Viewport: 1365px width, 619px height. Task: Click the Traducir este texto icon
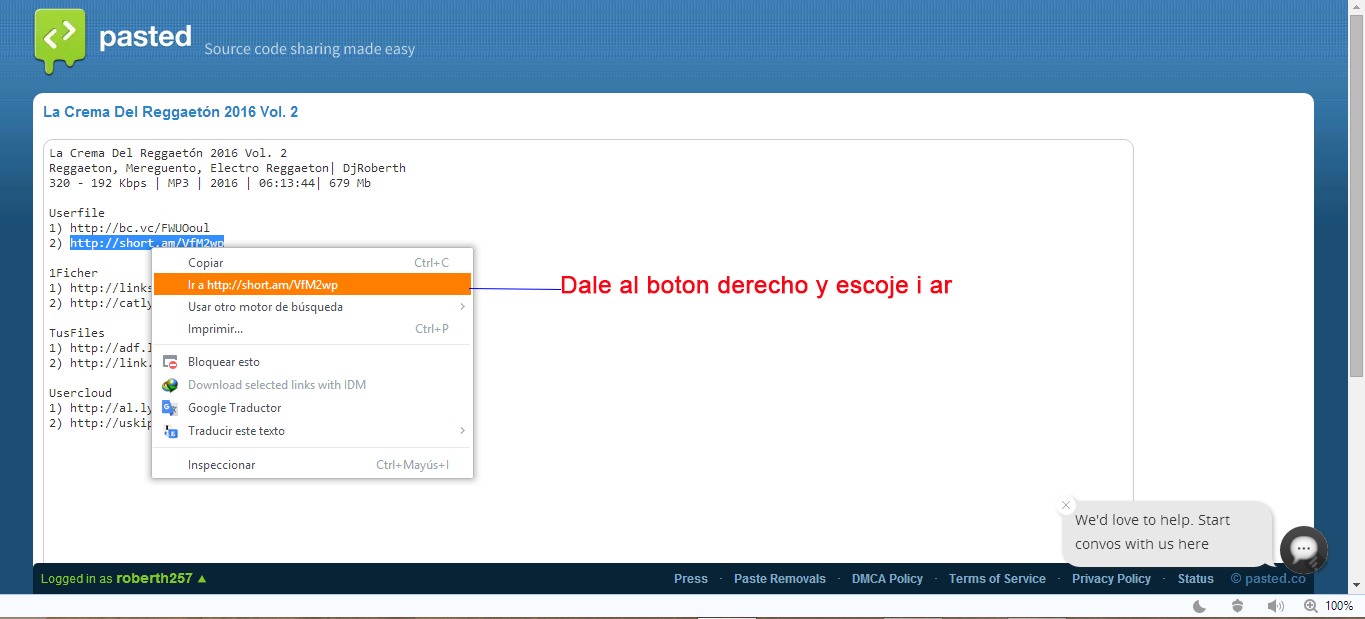coord(170,430)
